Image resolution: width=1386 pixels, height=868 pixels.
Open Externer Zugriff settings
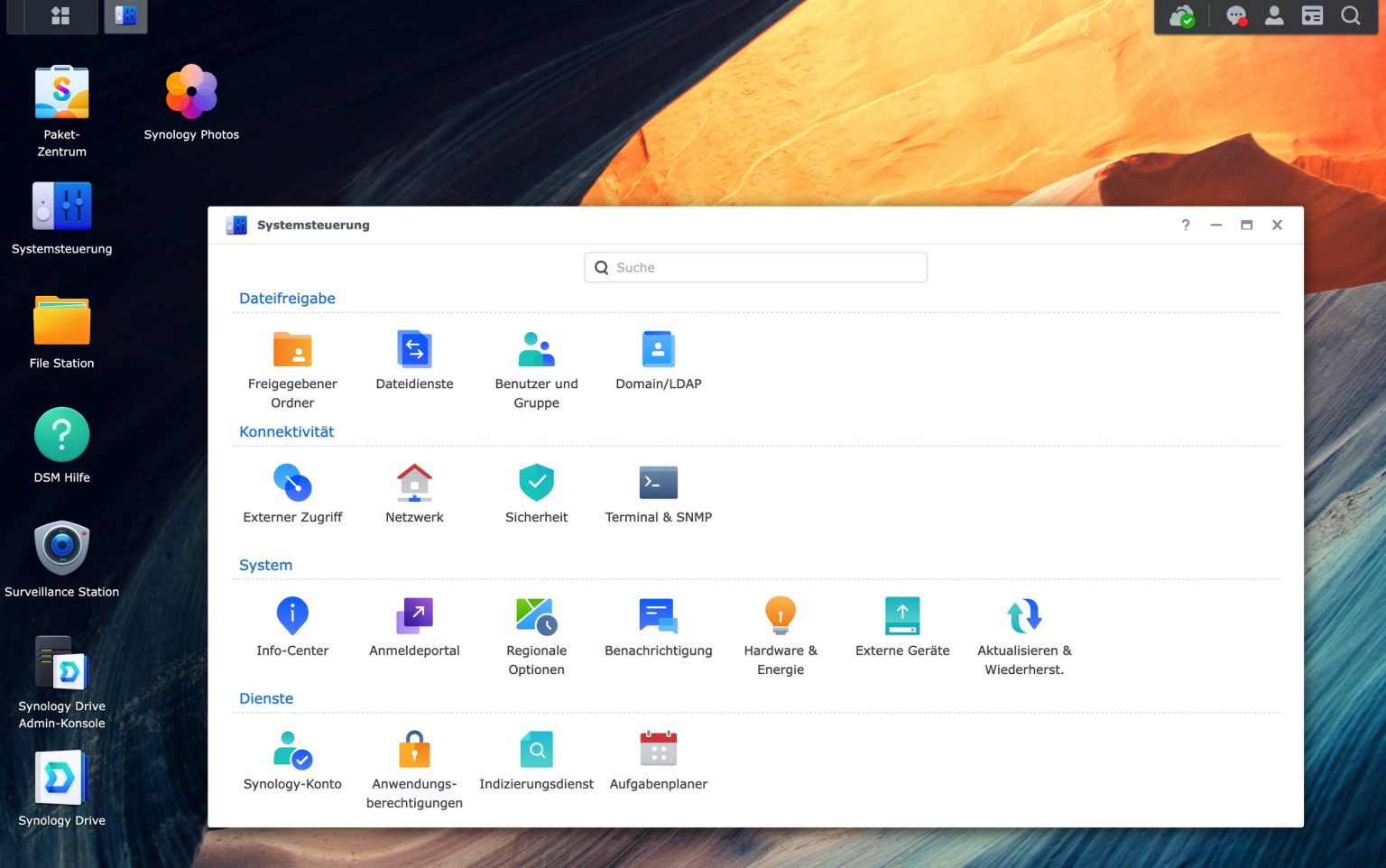point(292,494)
